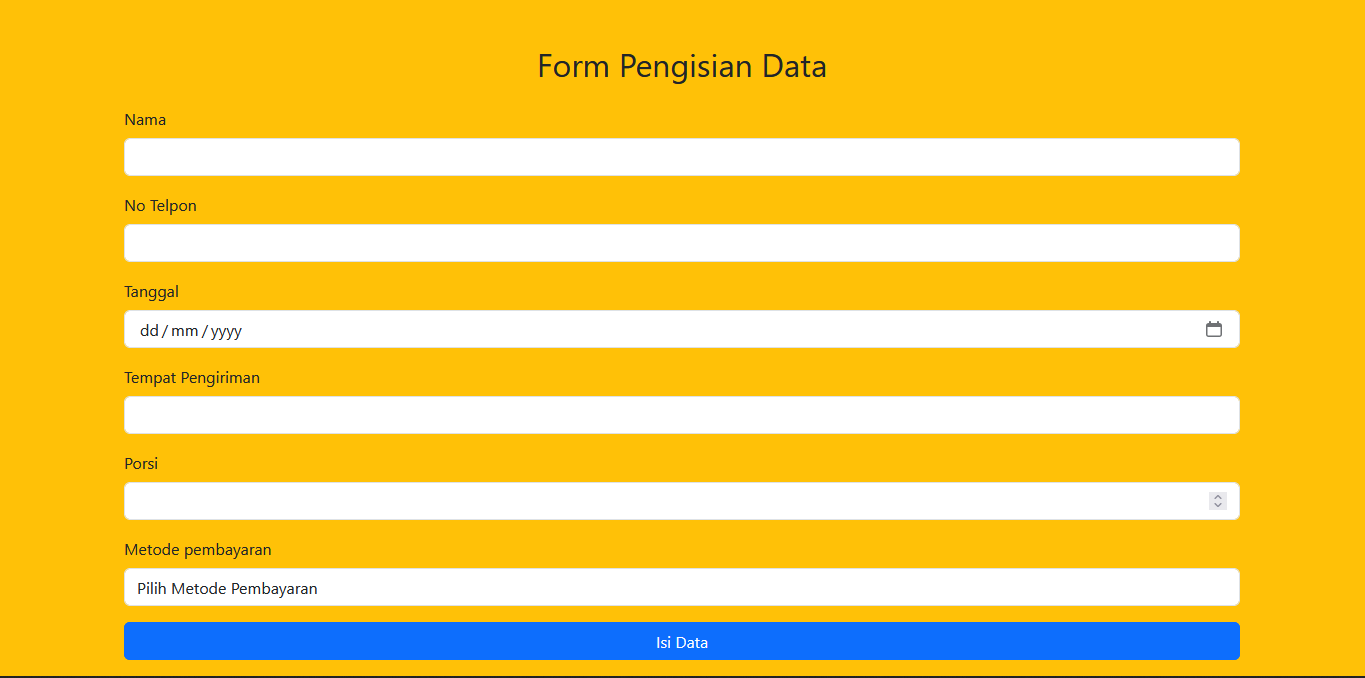Click into the No Telpon input
1365x678 pixels.
pos(681,243)
